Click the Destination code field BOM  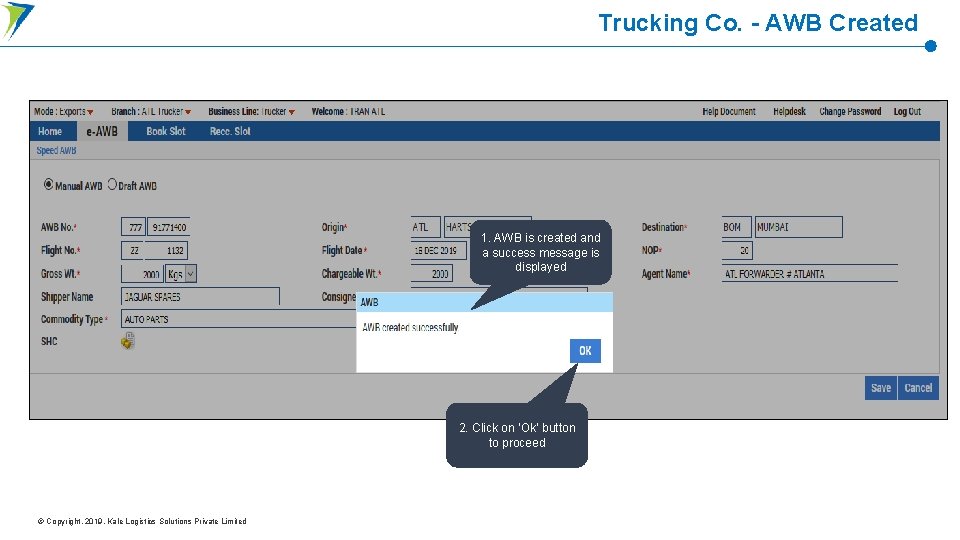click(x=736, y=227)
